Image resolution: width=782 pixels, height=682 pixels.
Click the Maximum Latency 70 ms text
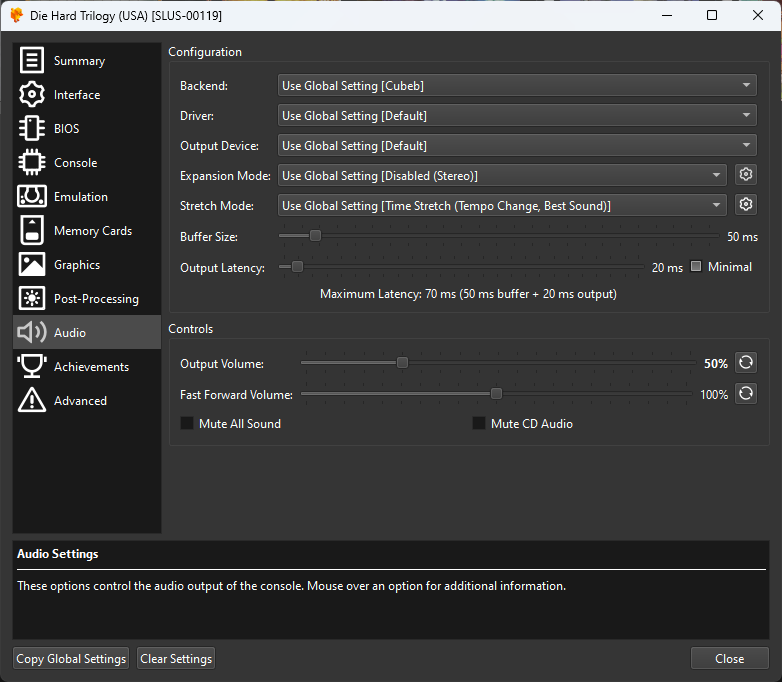[x=468, y=294]
